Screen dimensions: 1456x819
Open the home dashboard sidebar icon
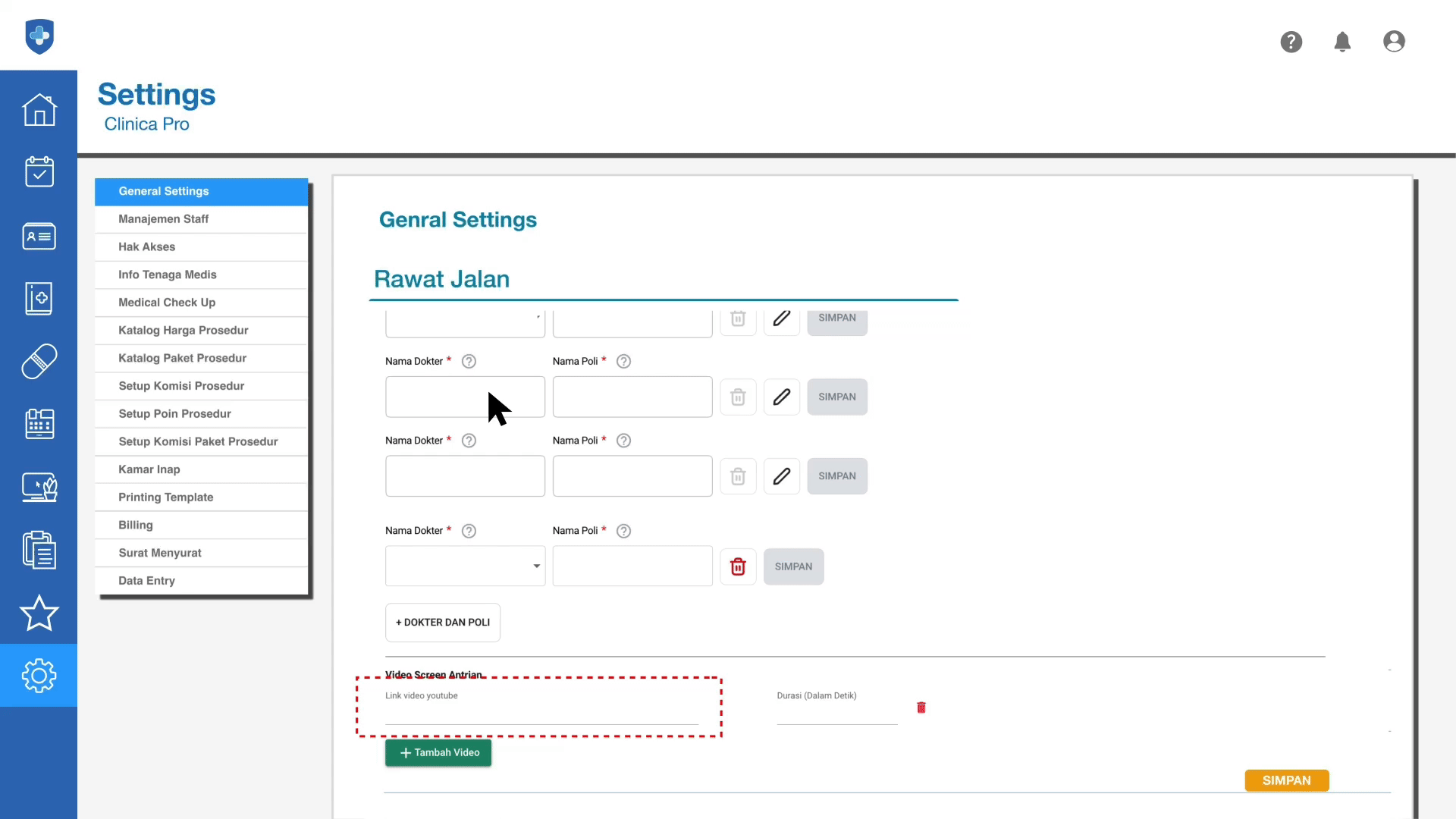(39, 110)
